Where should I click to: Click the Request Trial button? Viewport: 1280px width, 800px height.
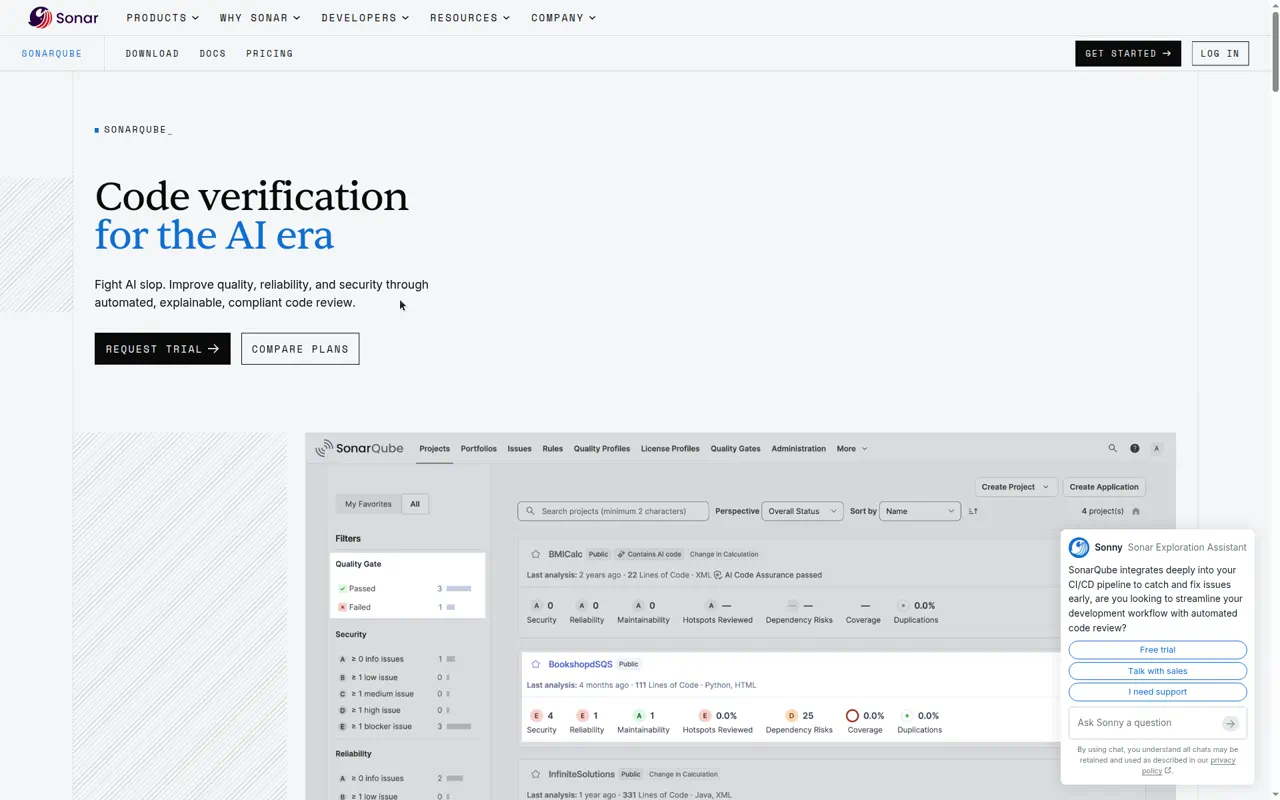[x=162, y=349]
